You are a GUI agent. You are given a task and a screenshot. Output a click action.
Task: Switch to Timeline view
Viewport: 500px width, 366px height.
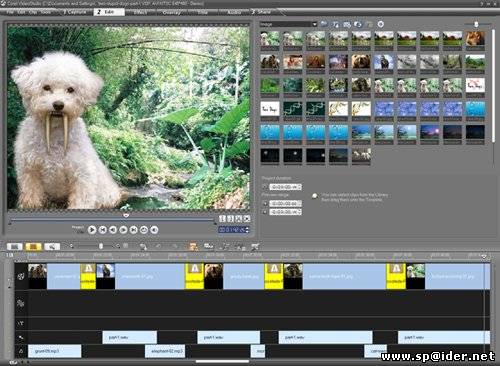pos(33,247)
